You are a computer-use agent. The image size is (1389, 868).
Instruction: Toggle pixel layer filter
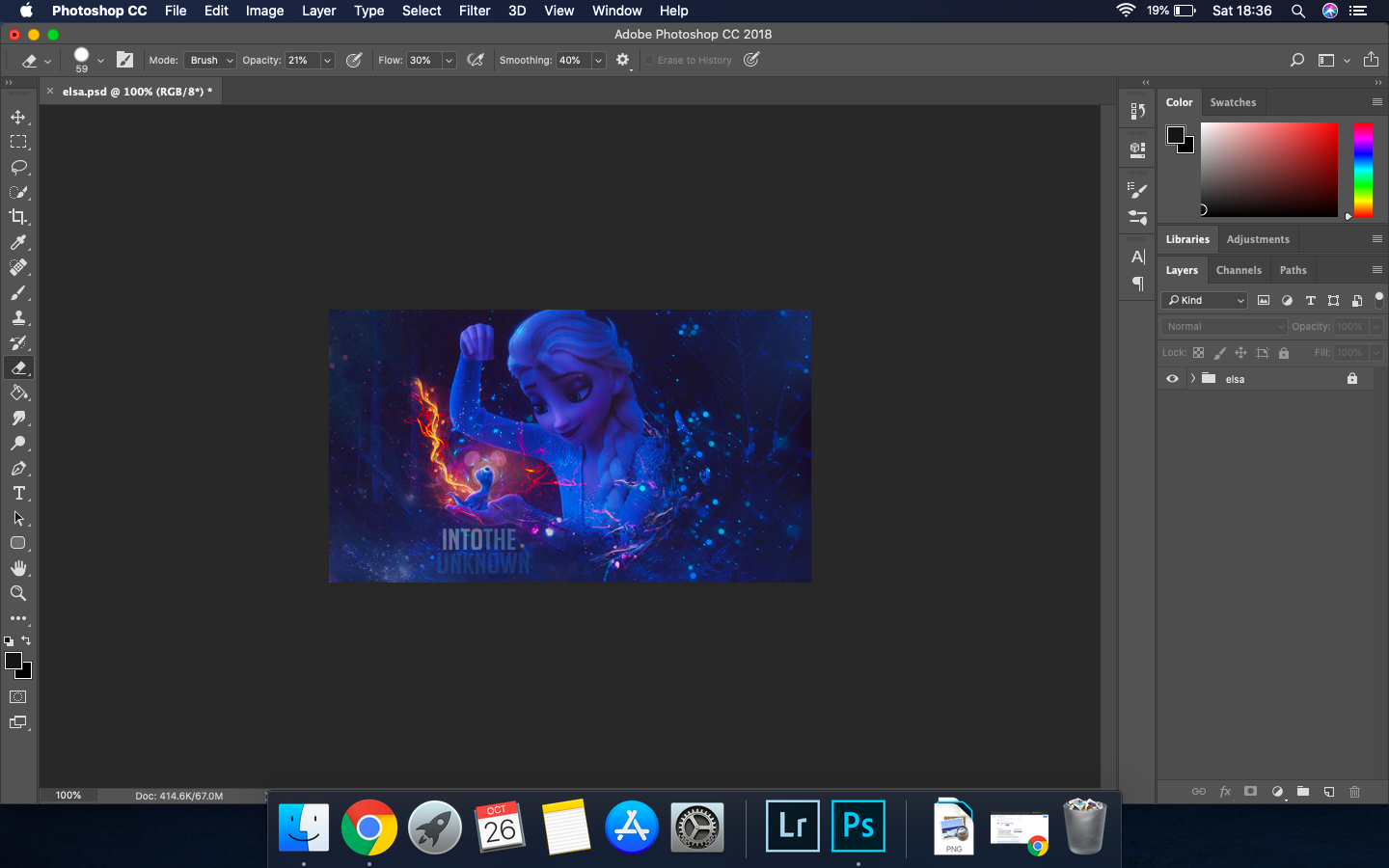point(1264,300)
